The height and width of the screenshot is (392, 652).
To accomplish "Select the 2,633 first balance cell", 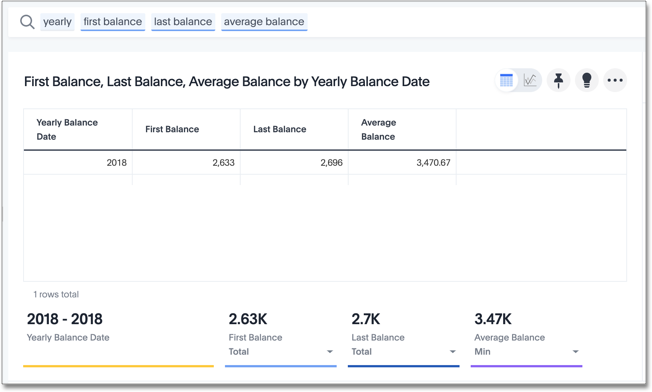I will (x=186, y=163).
